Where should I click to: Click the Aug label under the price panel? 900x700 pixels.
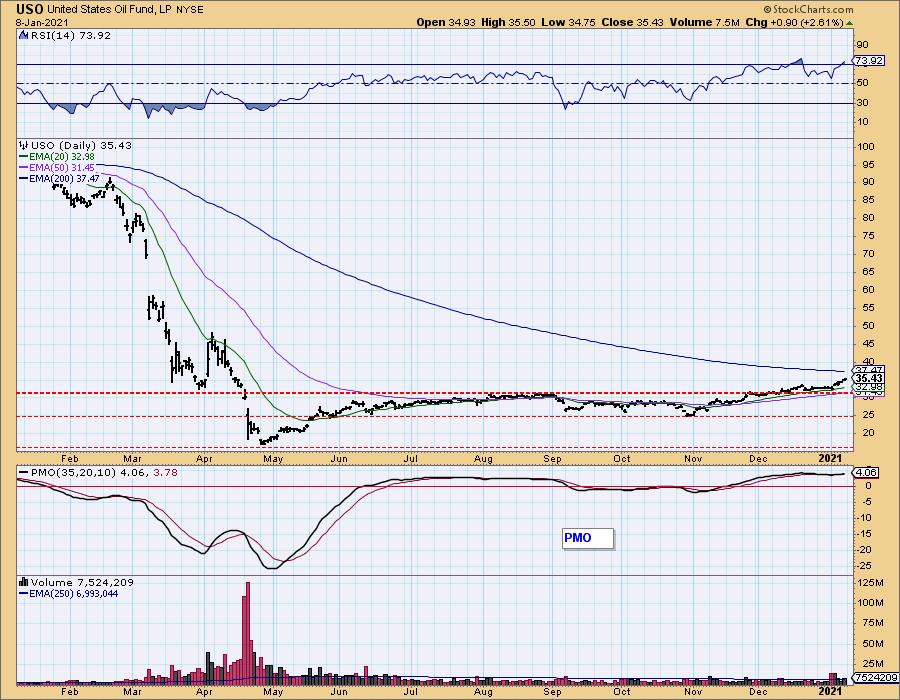pos(484,458)
